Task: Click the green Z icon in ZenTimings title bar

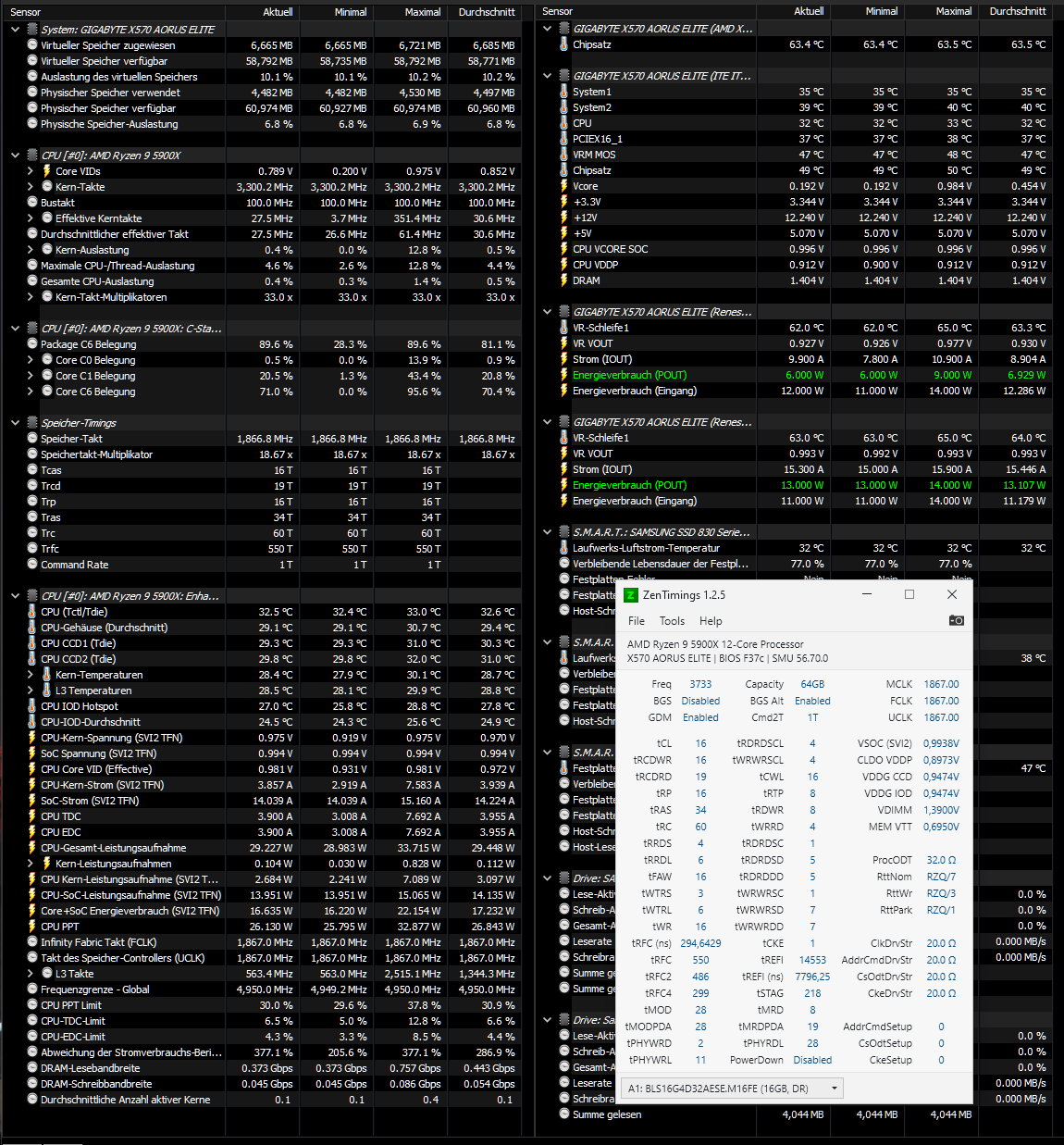Action: click(x=633, y=595)
